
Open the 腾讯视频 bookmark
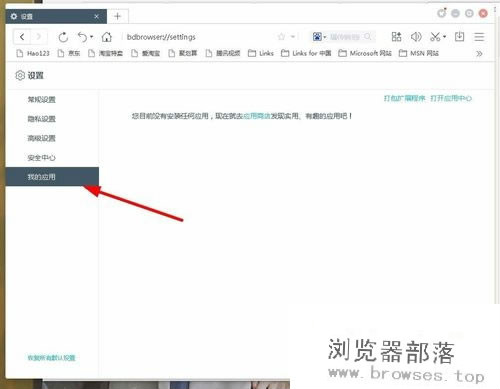click(x=223, y=53)
